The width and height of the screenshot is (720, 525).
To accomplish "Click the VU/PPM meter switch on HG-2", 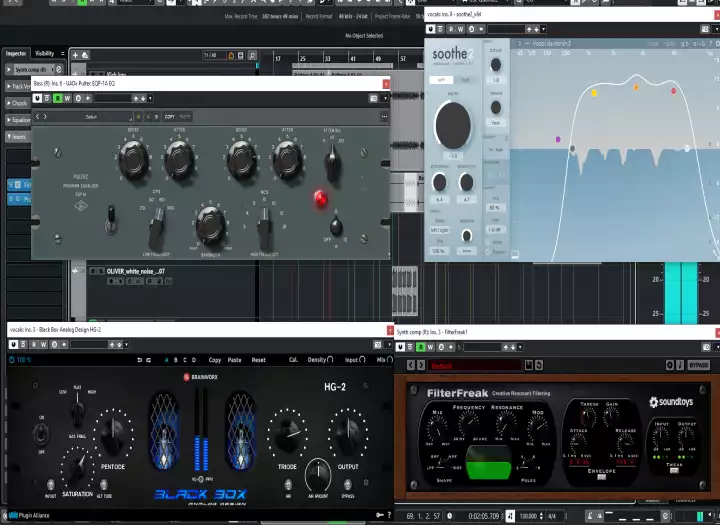I will pos(201,479).
